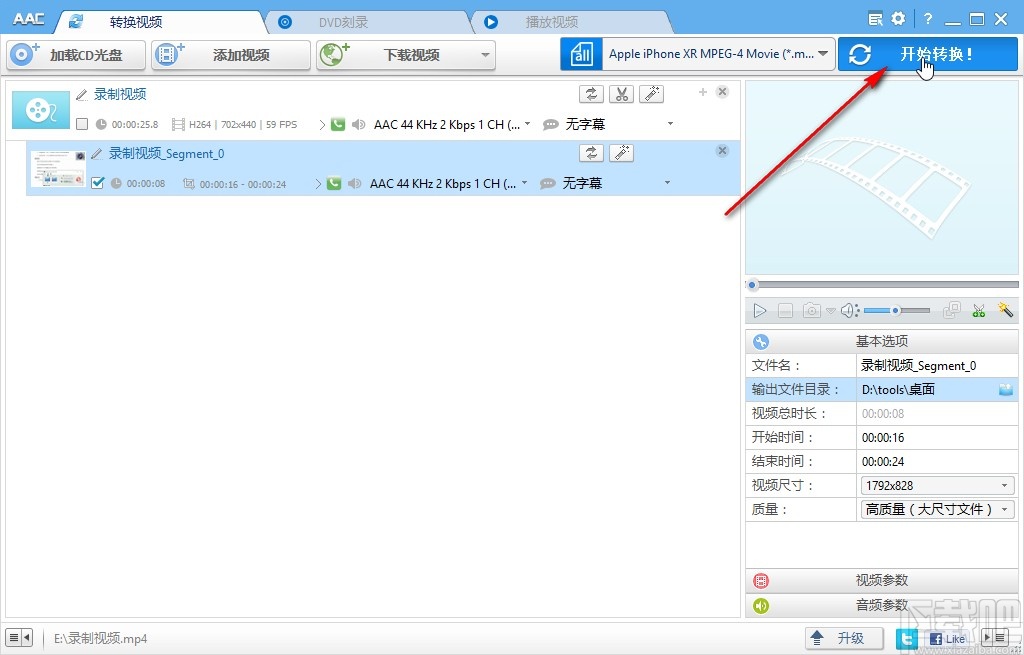Image resolution: width=1024 pixels, height=655 pixels.
Task: Take a snapshot with the camera icon
Action: coord(811,310)
